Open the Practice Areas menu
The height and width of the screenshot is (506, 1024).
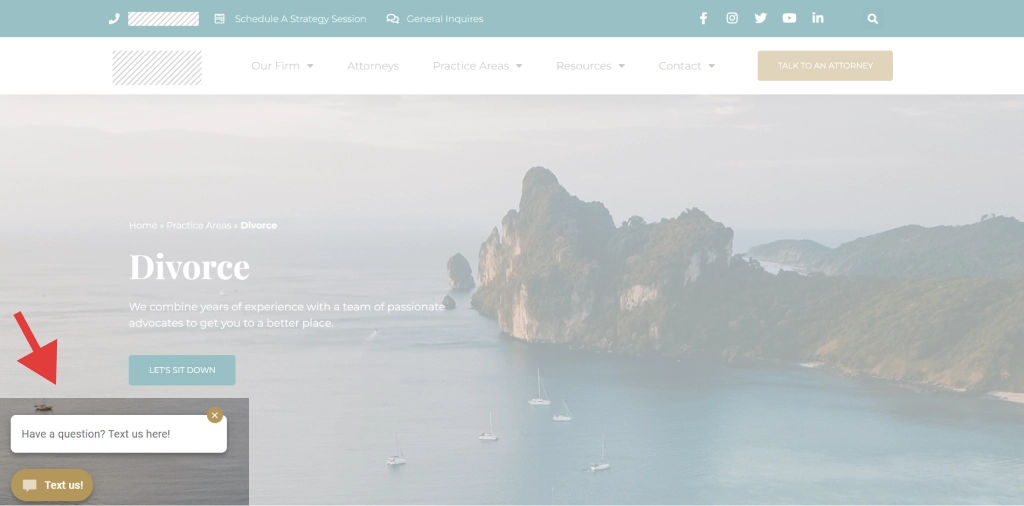tap(471, 66)
